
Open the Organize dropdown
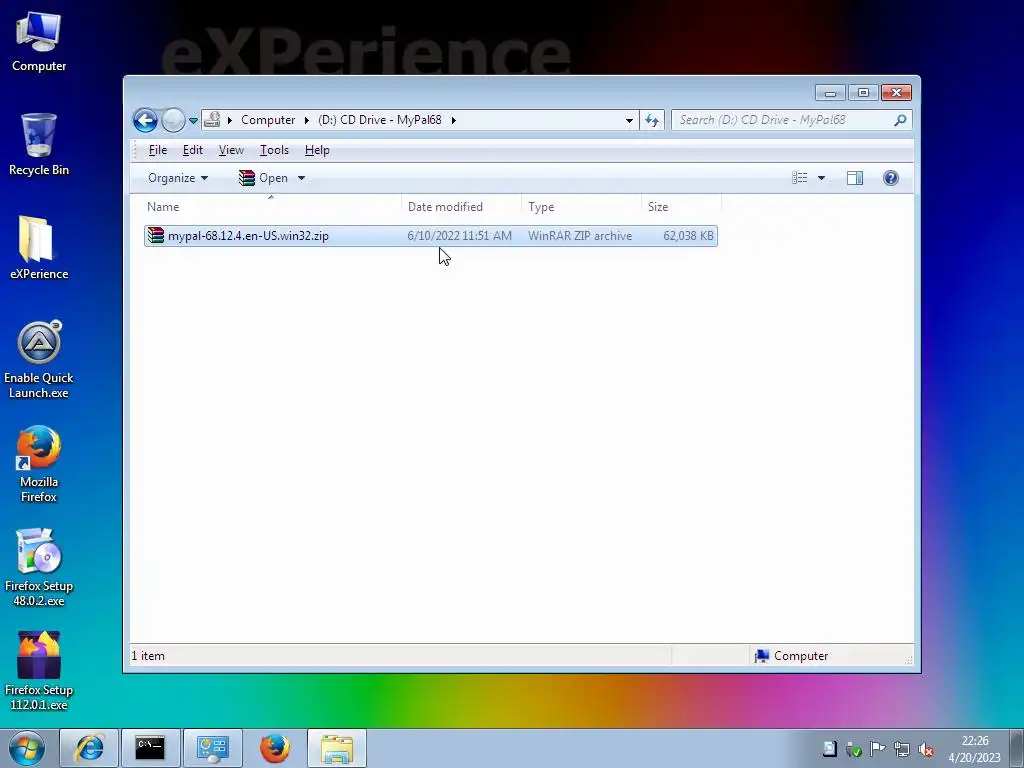click(x=178, y=178)
